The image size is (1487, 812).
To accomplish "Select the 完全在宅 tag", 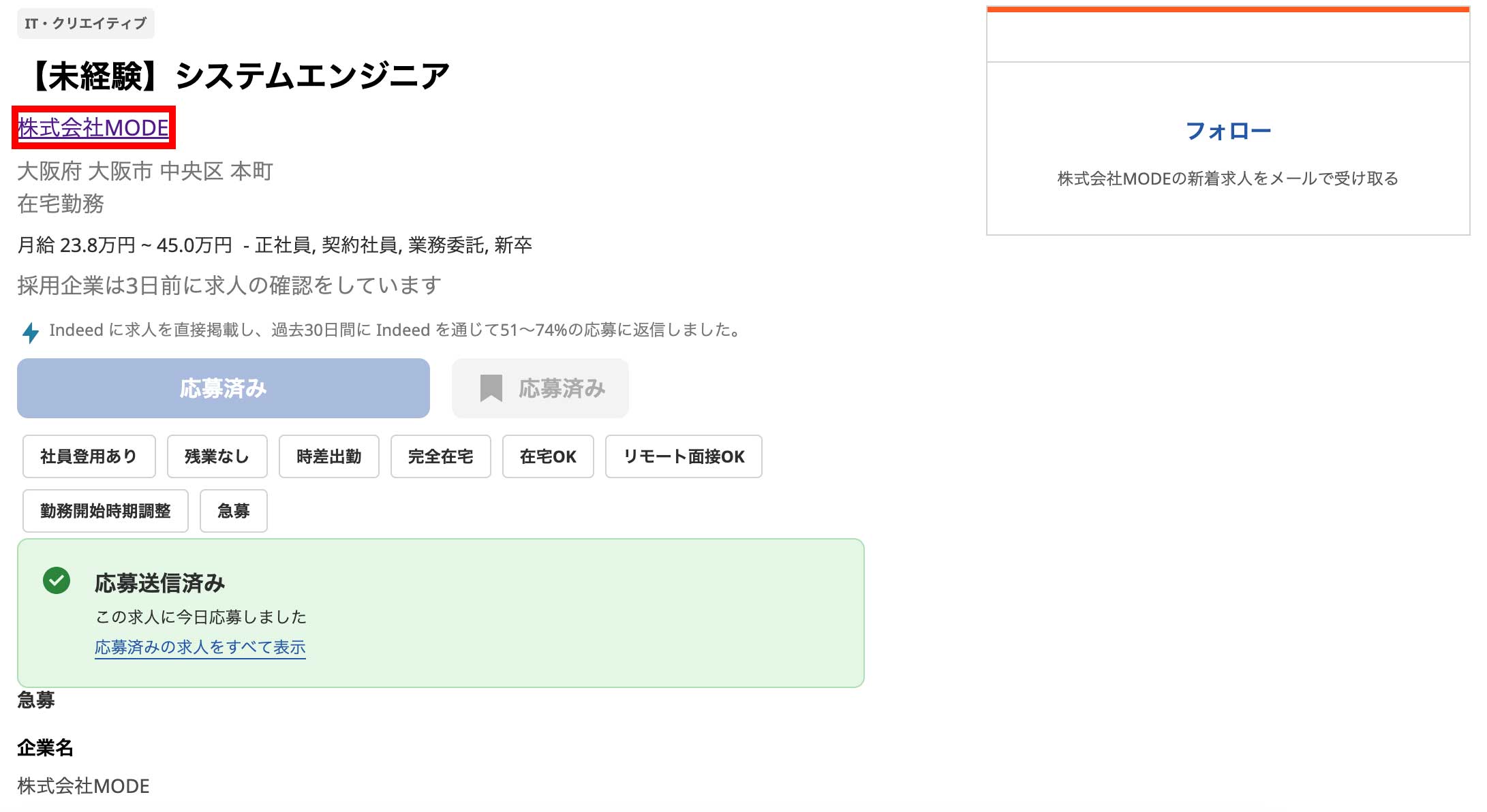I will click(440, 456).
